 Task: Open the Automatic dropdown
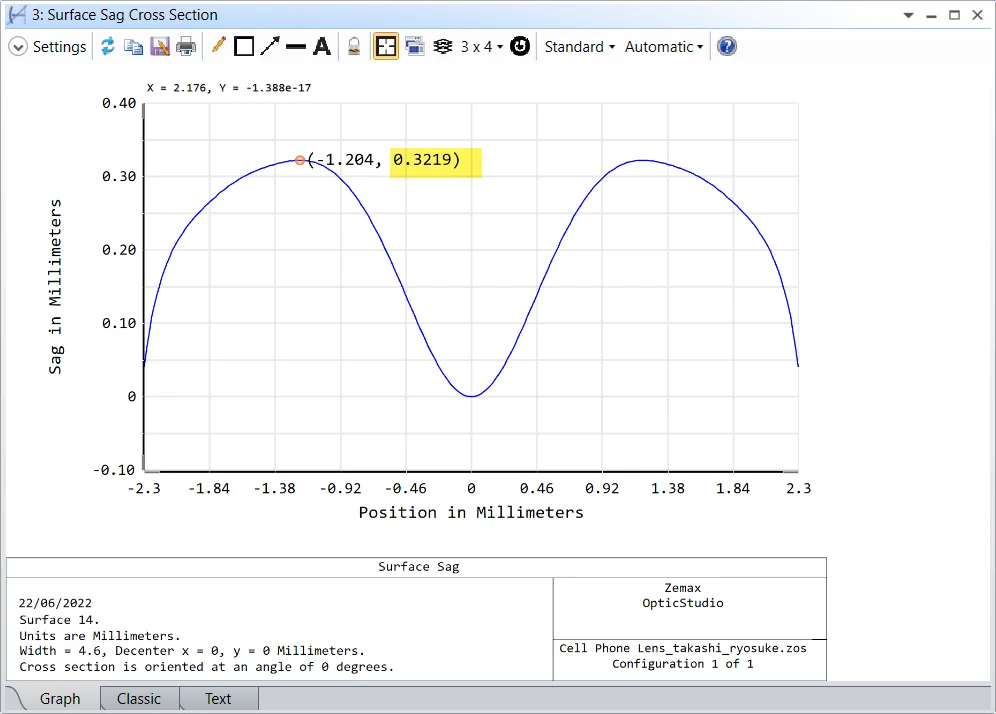[x=664, y=47]
